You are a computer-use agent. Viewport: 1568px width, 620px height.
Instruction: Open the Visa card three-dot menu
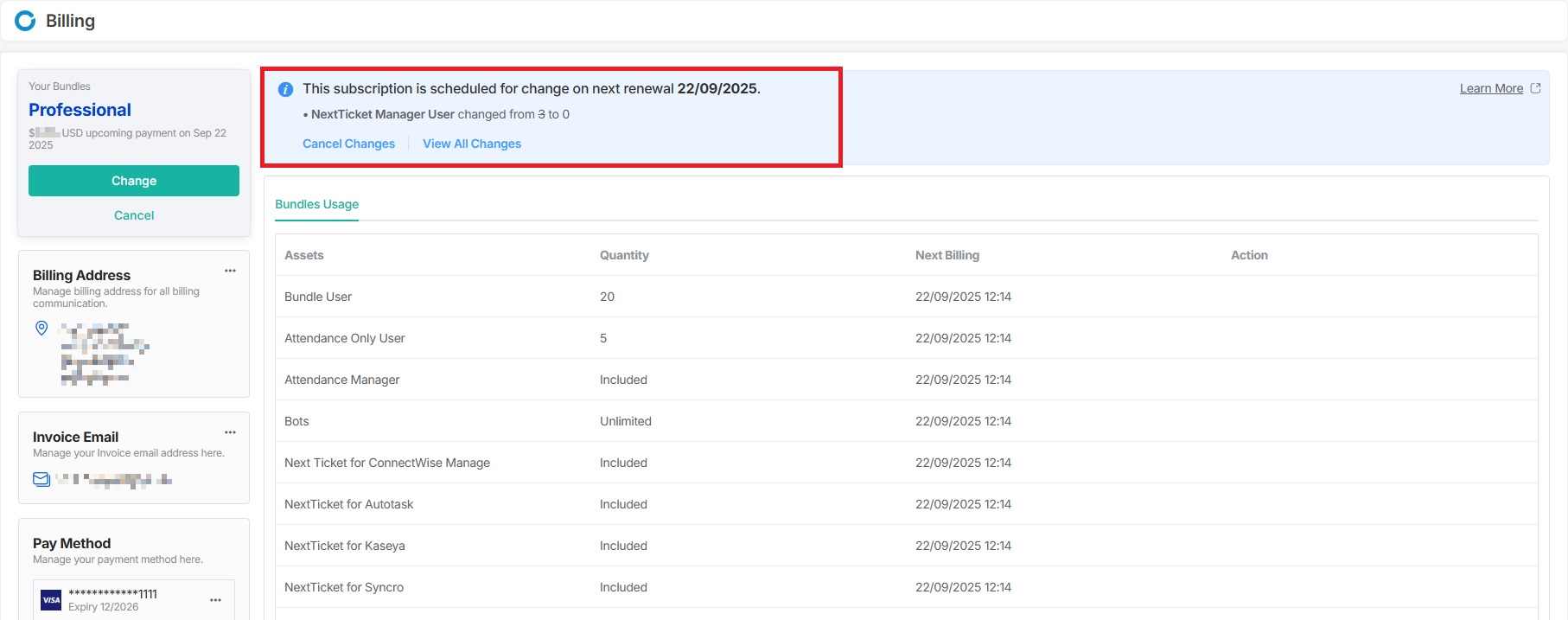point(215,600)
